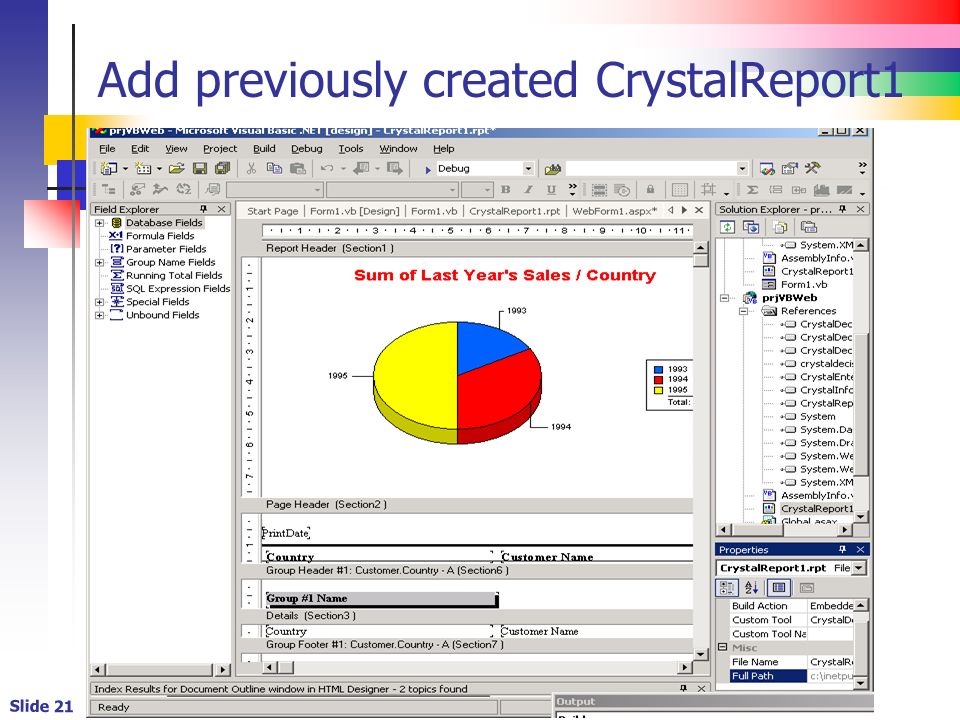Open the Project menu
Screen dimensions: 960x720
(220, 149)
